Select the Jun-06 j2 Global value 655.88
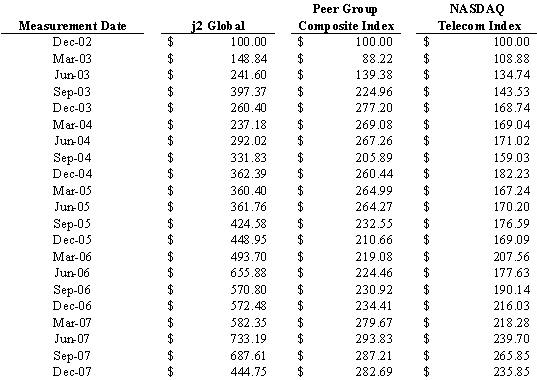This screenshot has width=537, height=380. 248,273
